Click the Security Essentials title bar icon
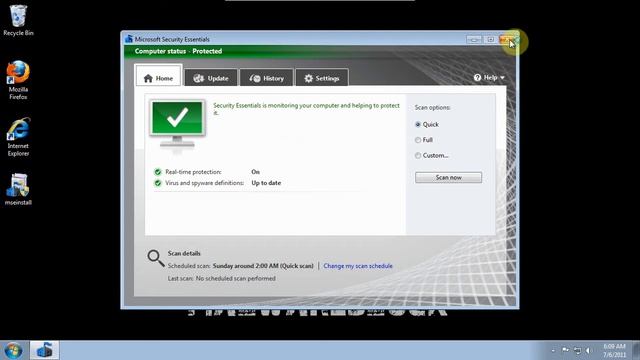Image resolution: width=640 pixels, height=360 pixels. 129,39
